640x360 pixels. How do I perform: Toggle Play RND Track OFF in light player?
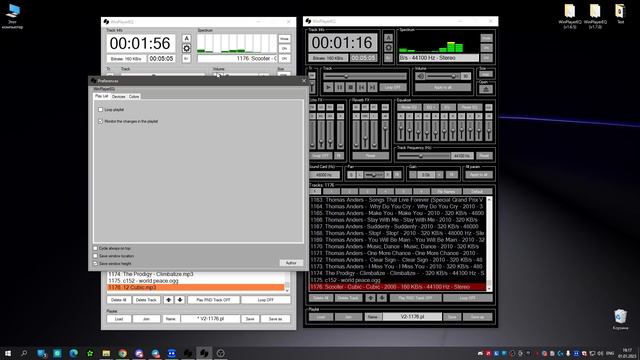pyautogui.click(x=213, y=300)
